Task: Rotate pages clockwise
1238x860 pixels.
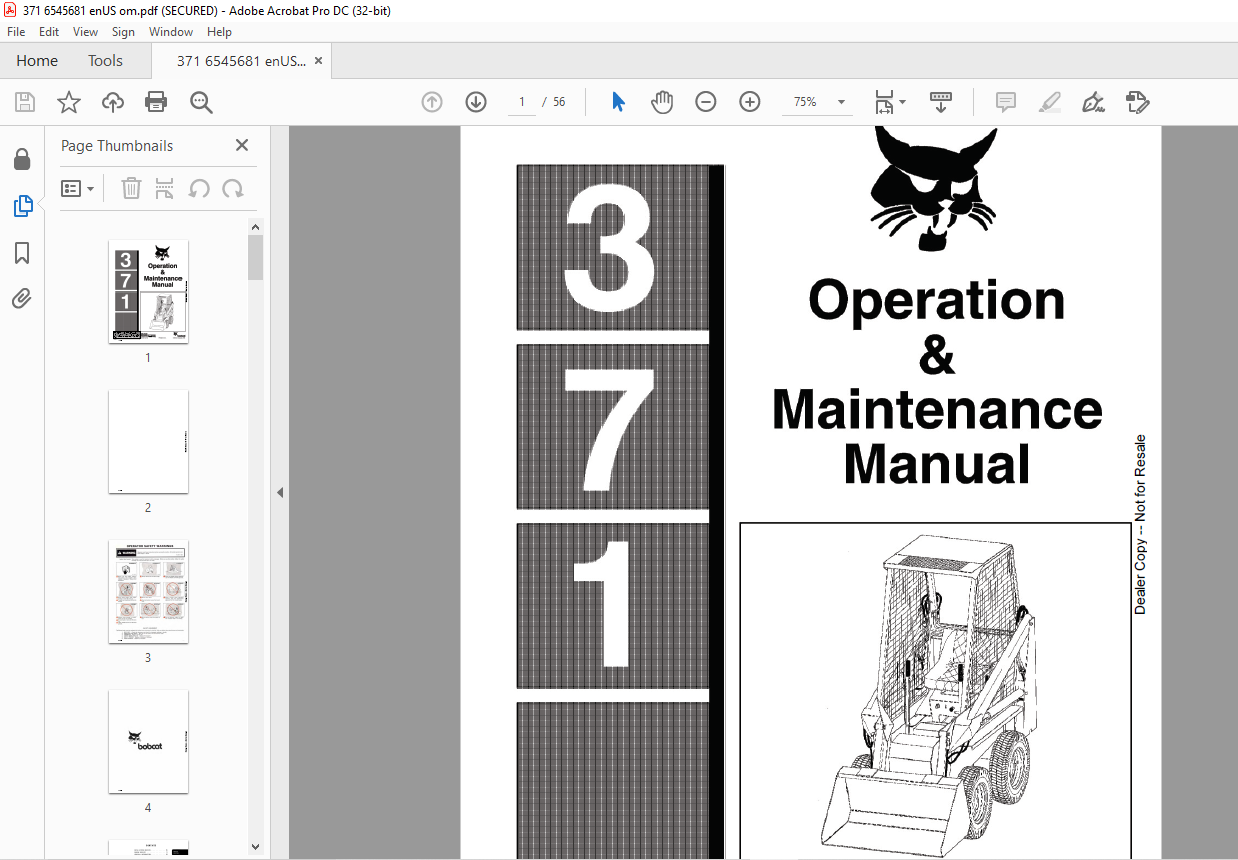Action: (233, 188)
